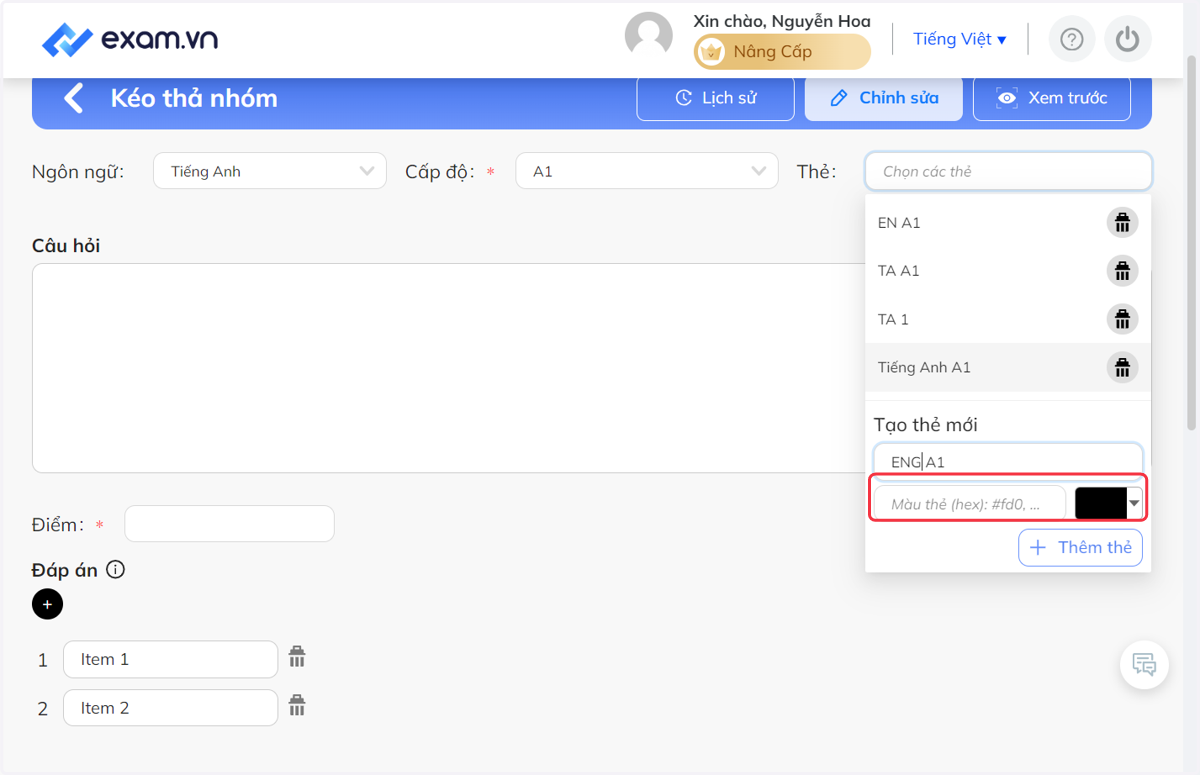Click the Điểm score field
This screenshot has height=775, width=1200.
(x=229, y=524)
